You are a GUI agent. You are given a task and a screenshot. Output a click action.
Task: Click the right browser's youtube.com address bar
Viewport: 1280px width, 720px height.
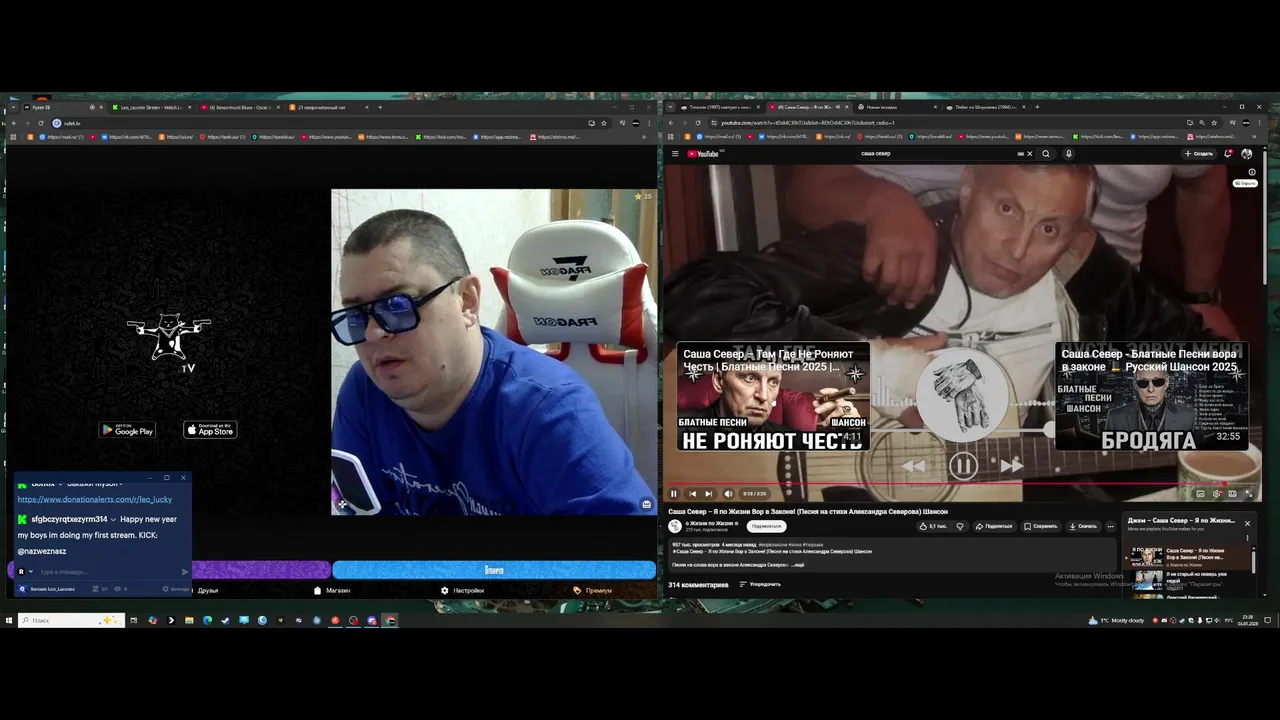tap(950, 123)
